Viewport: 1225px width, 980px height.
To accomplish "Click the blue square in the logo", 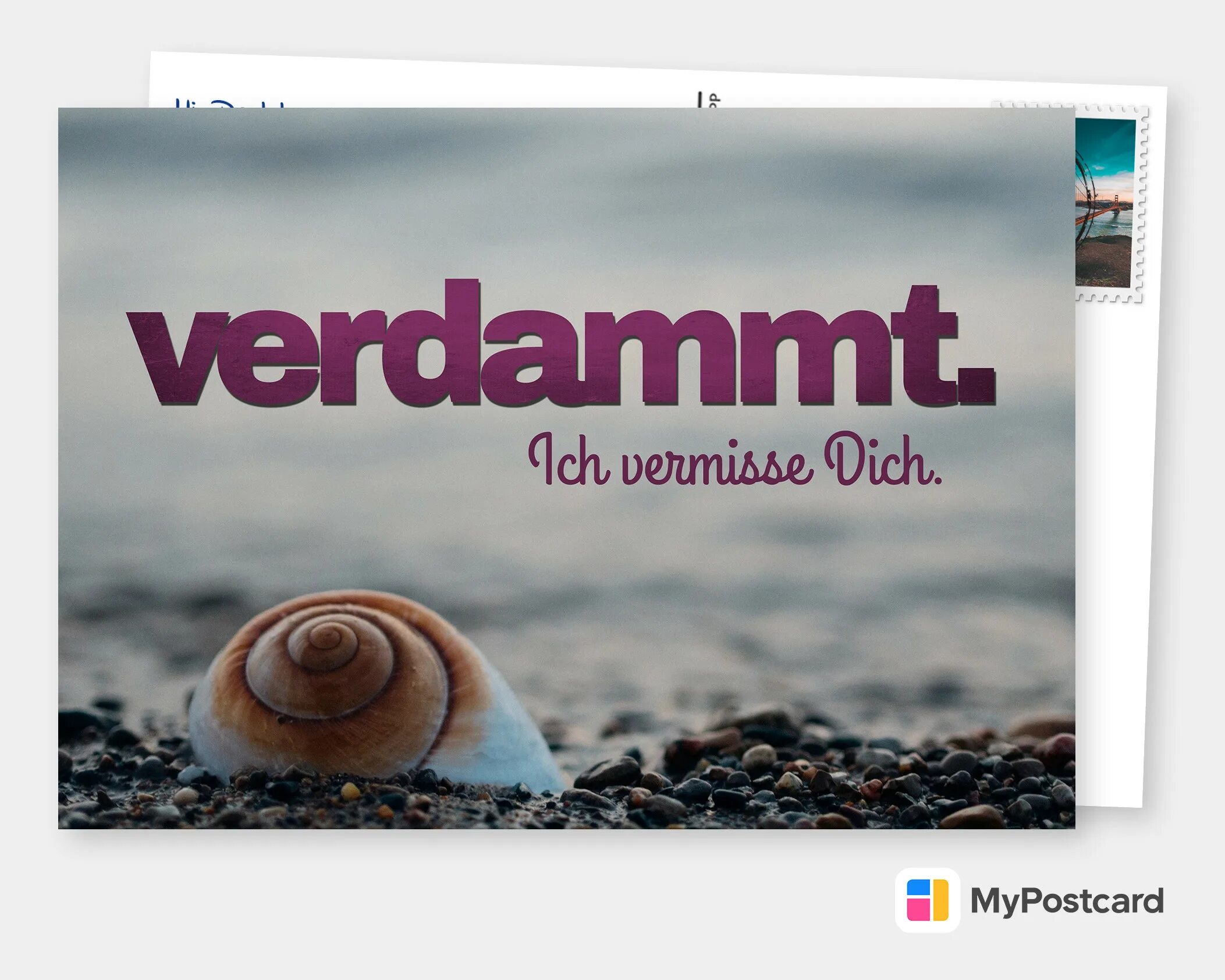I will (919, 888).
